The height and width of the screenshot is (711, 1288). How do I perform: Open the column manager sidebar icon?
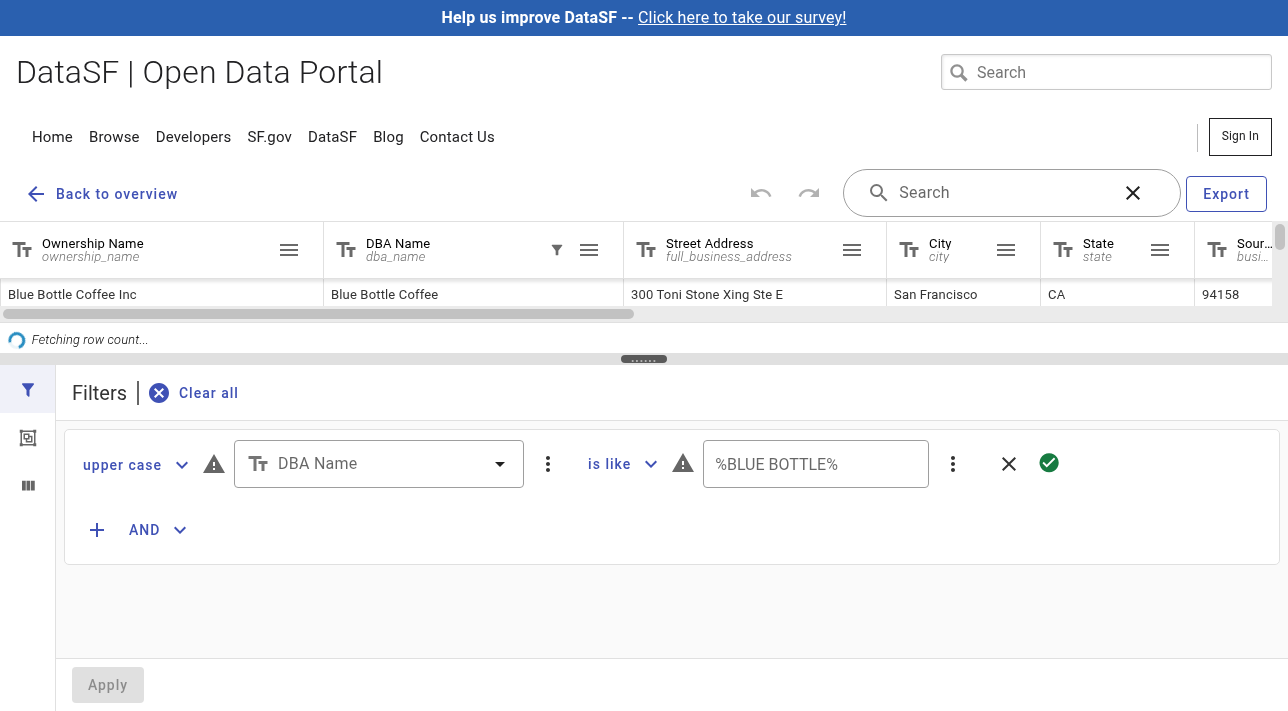click(x=28, y=486)
